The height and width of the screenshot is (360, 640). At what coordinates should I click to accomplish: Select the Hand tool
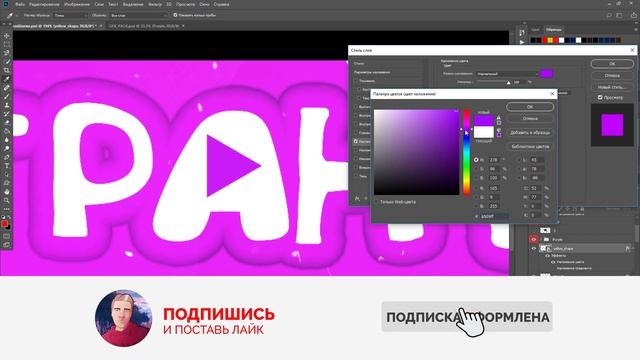[x=7, y=191]
